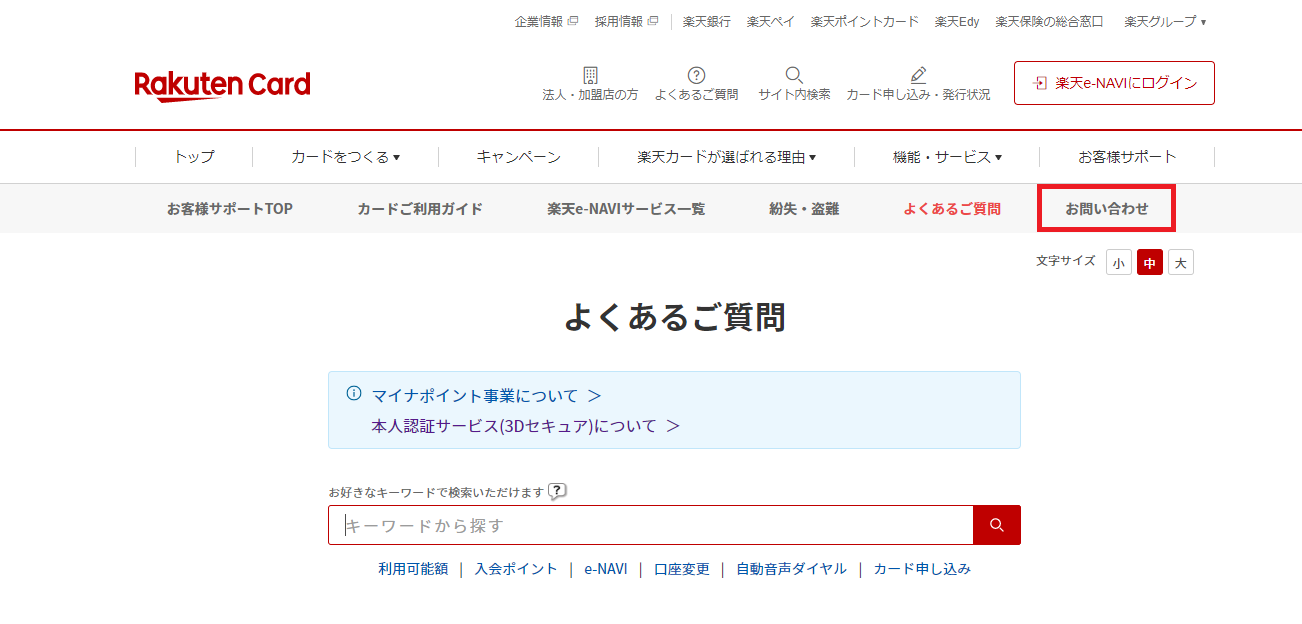Screen dimensions: 1302x624
Task: Open 楽天e-NAVIサービス一覧 tab
Action: pyautogui.click(x=626, y=209)
